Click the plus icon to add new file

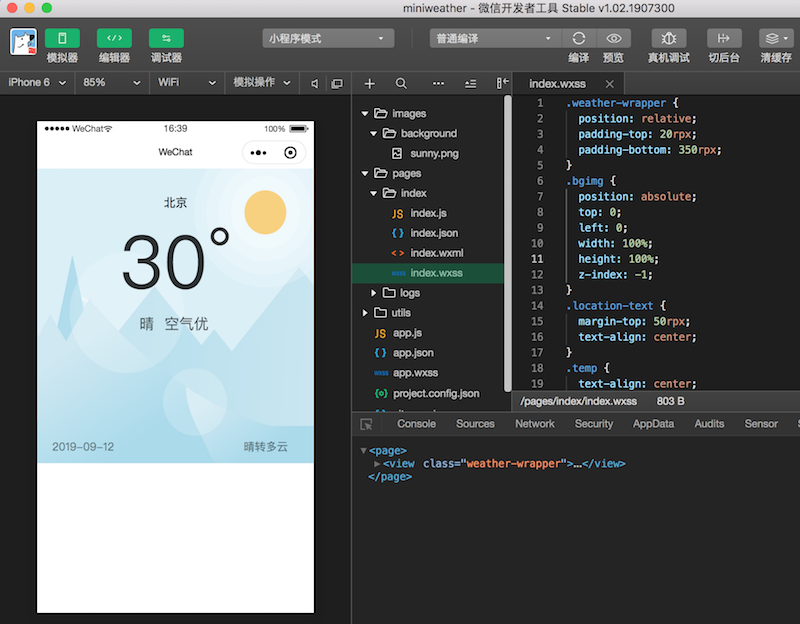(x=370, y=84)
